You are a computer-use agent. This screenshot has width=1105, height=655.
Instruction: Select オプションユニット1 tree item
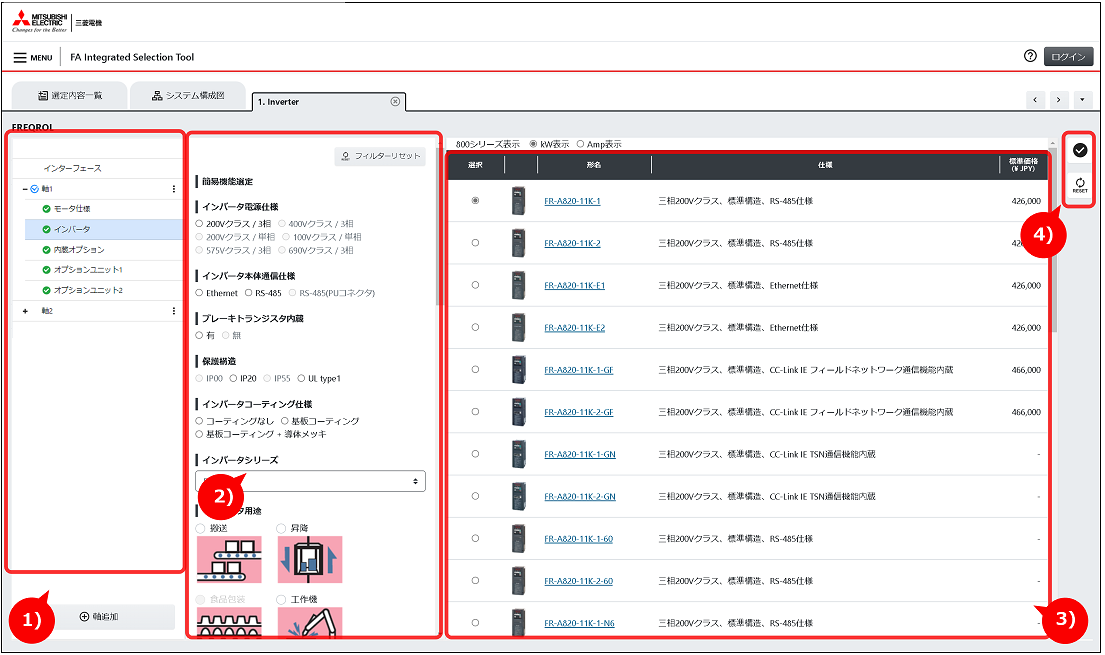click(88, 270)
